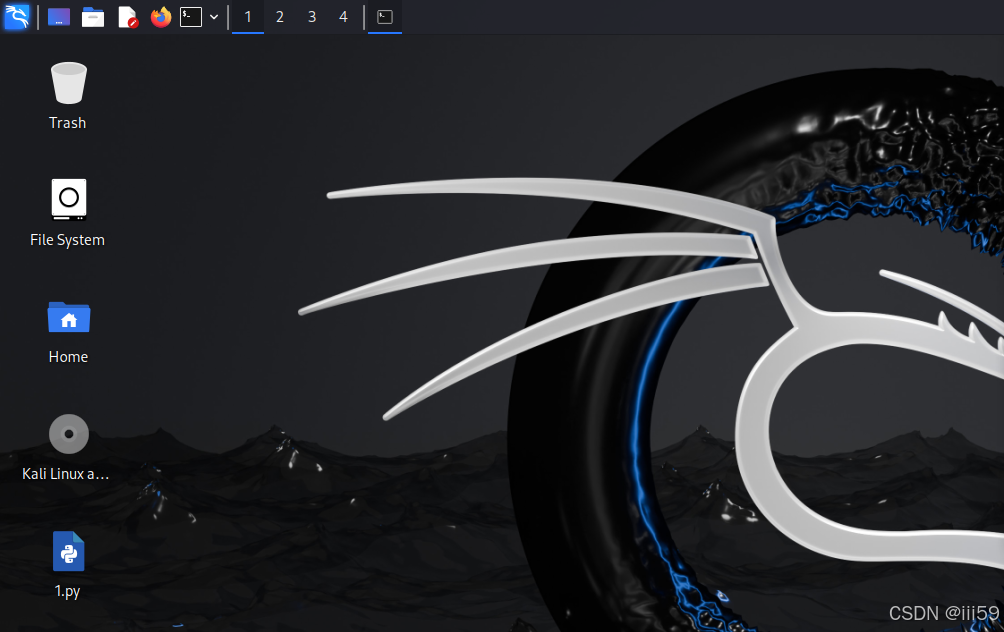Open the Kali dragon applications menu
This screenshot has width=1004, height=632.
[x=17, y=17]
